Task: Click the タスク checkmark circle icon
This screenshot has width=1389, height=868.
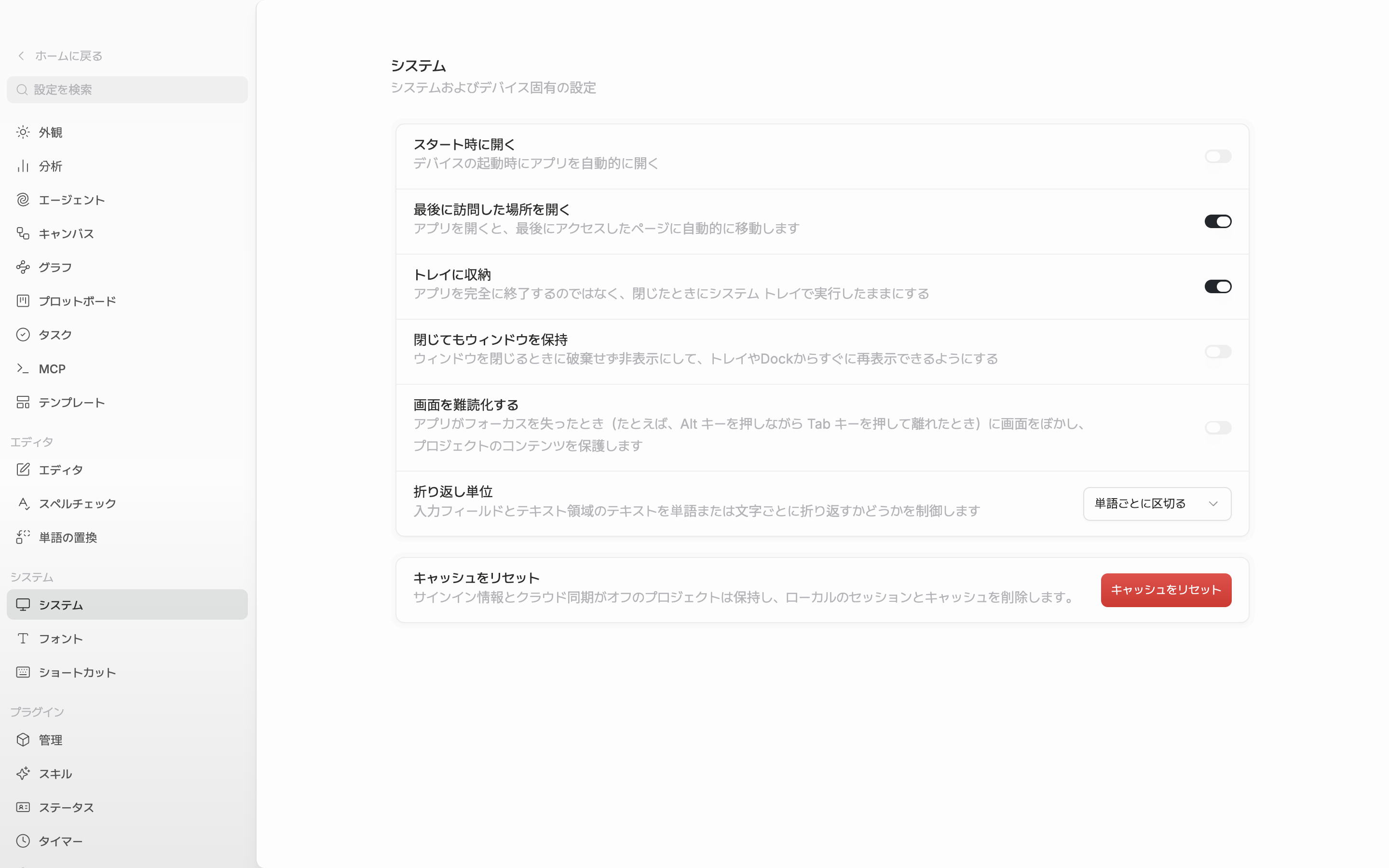Action: pos(23,335)
